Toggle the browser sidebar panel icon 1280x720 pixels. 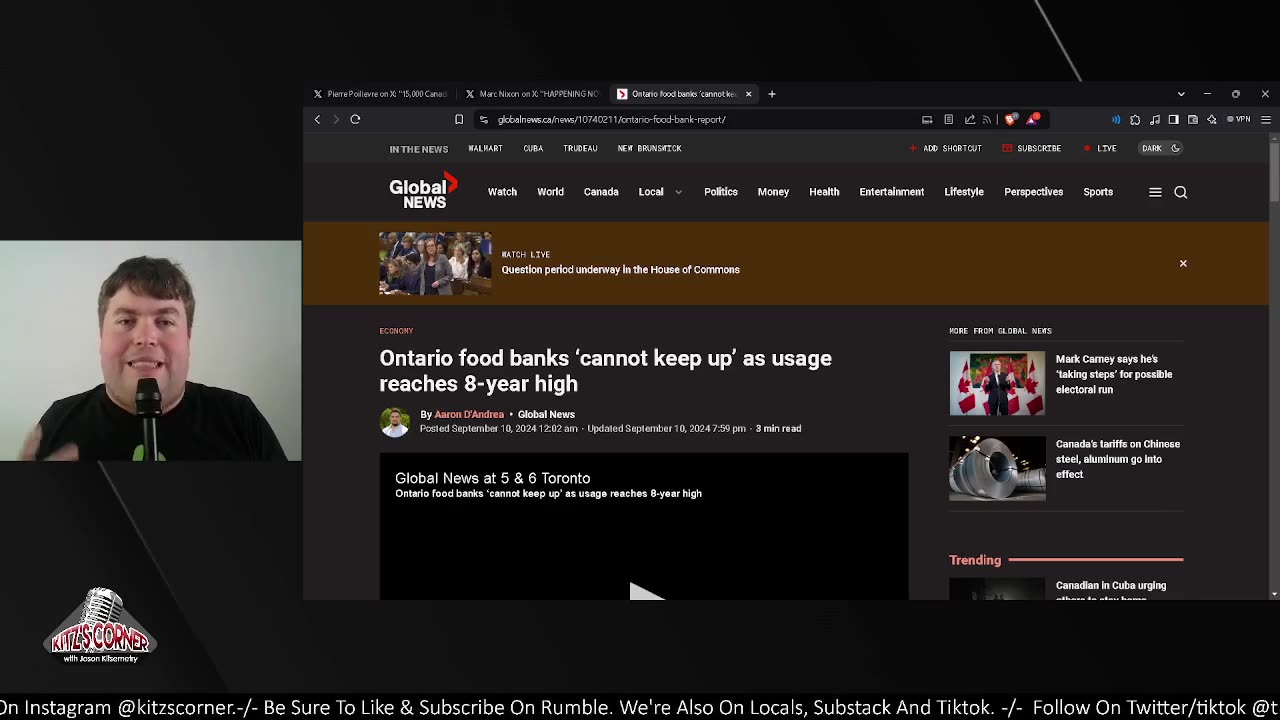1173,119
